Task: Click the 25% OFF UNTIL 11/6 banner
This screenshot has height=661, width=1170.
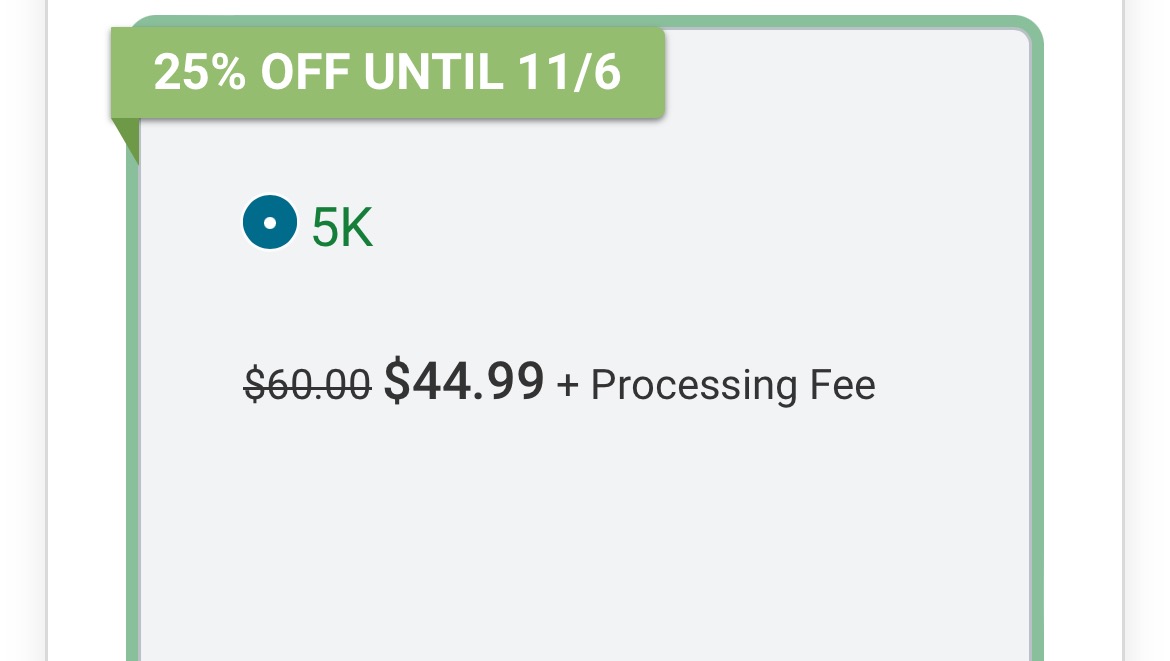Action: (387, 73)
